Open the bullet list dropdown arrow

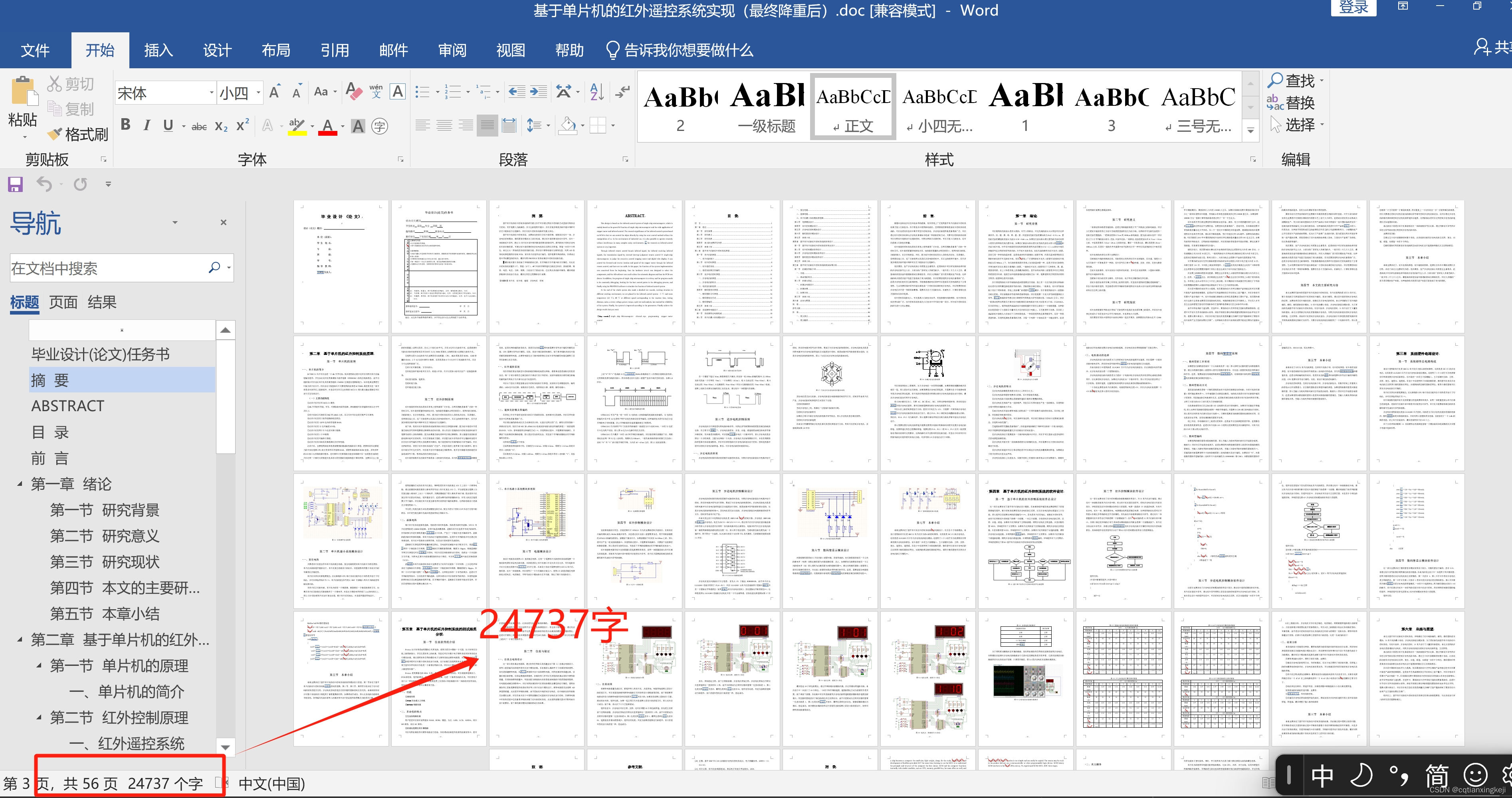click(437, 92)
